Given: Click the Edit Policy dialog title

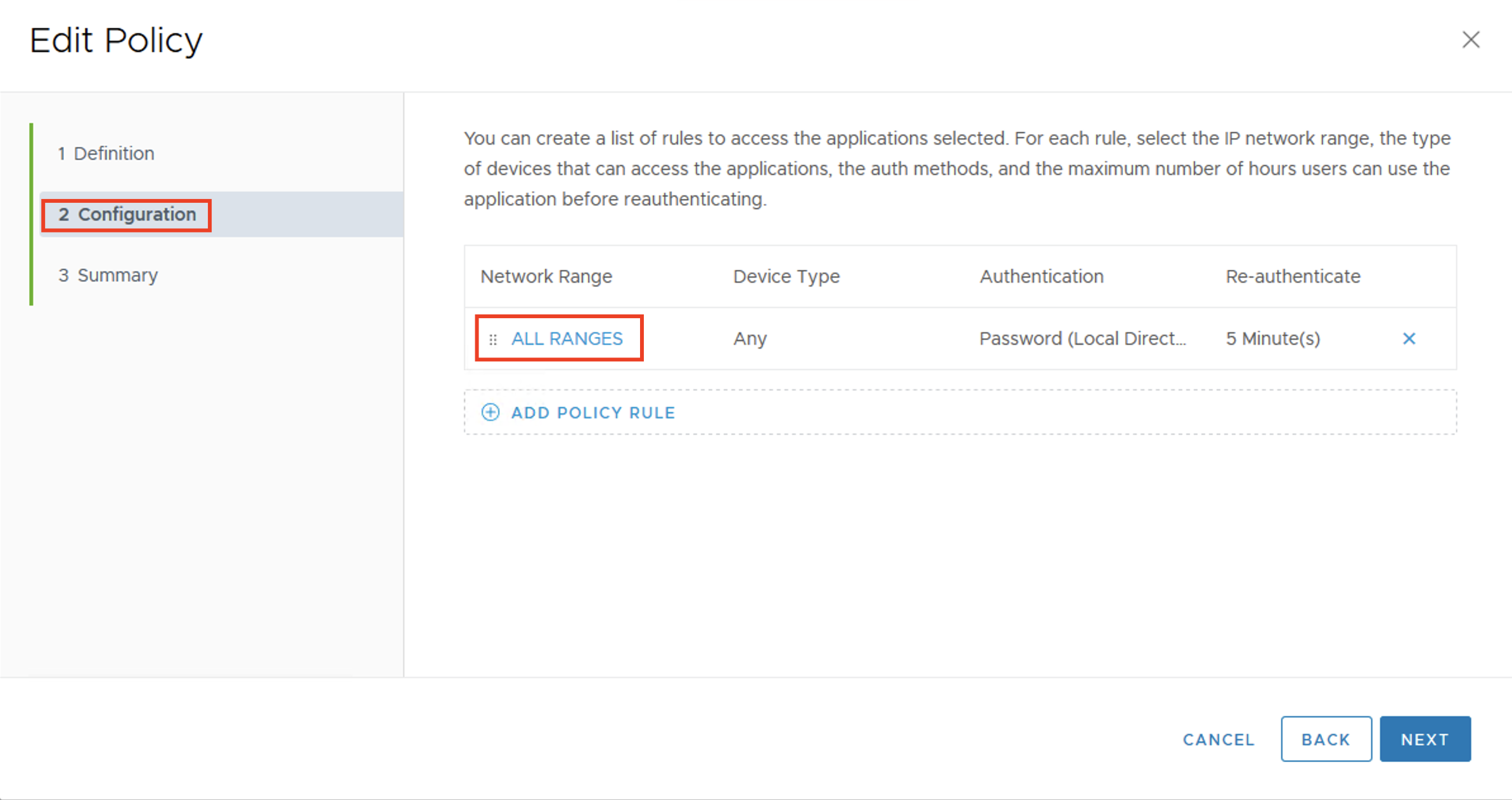Looking at the screenshot, I should (116, 41).
